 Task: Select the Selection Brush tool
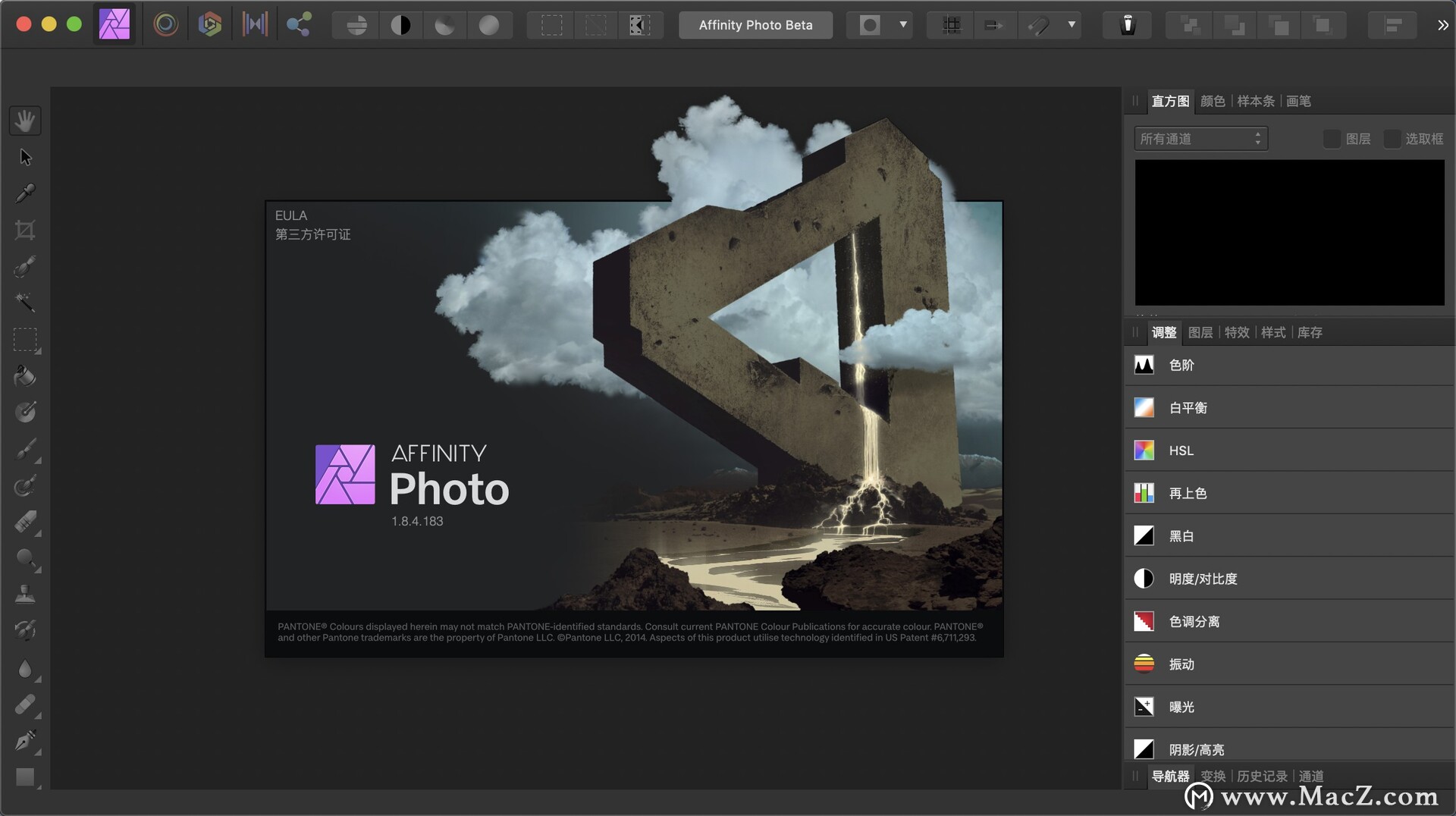[25, 266]
